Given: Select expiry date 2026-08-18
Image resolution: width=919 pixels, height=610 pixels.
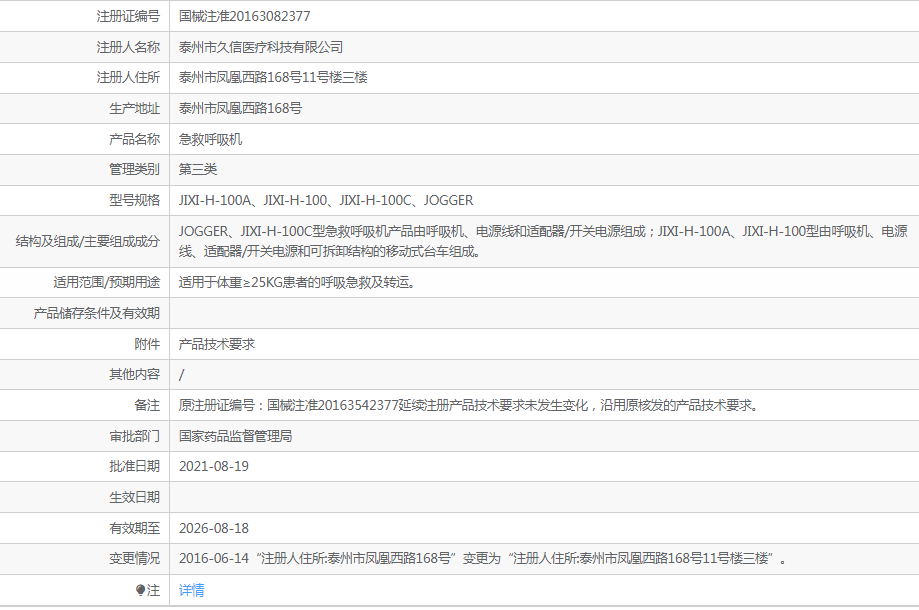Looking at the screenshot, I should [x=214, y=529].
